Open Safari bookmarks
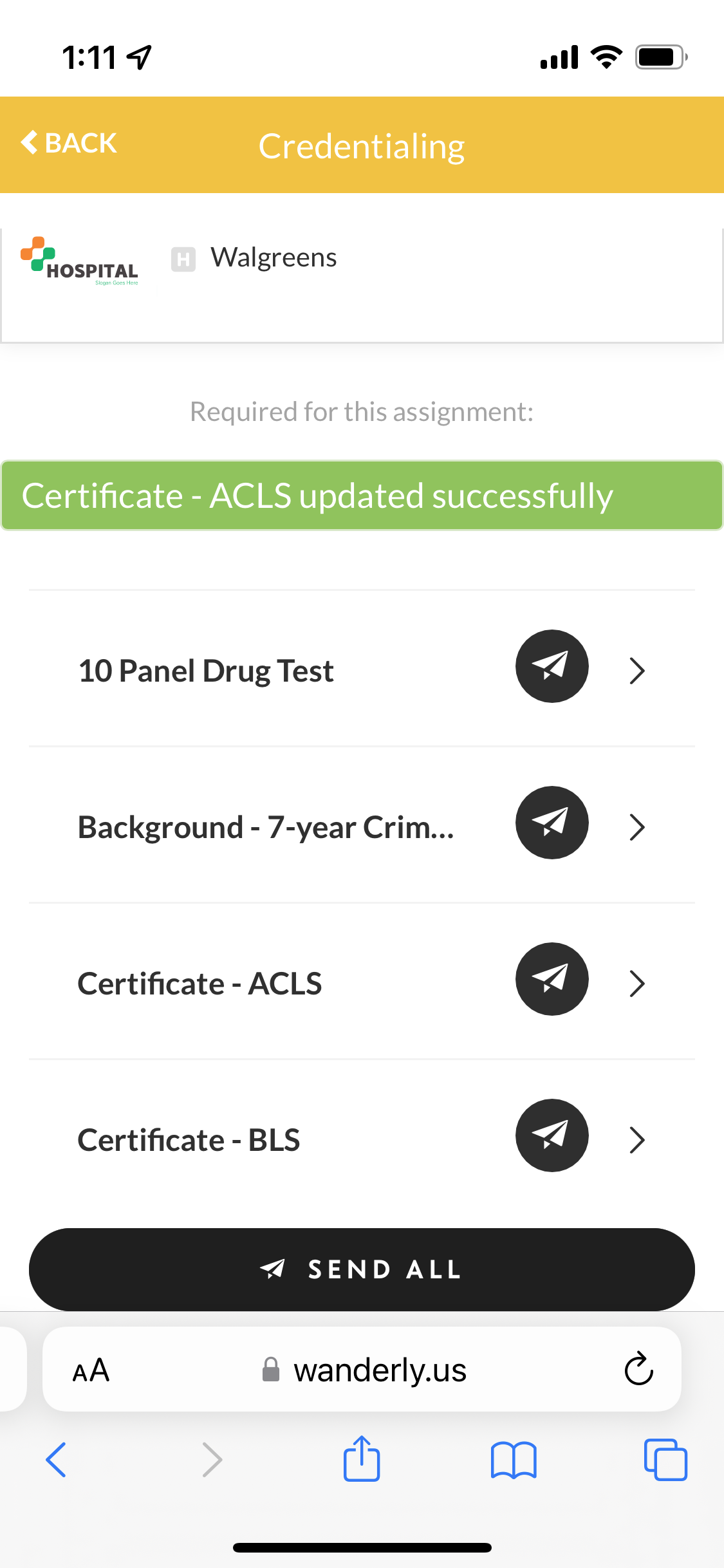724x1568 pixels. point(513,1459)
